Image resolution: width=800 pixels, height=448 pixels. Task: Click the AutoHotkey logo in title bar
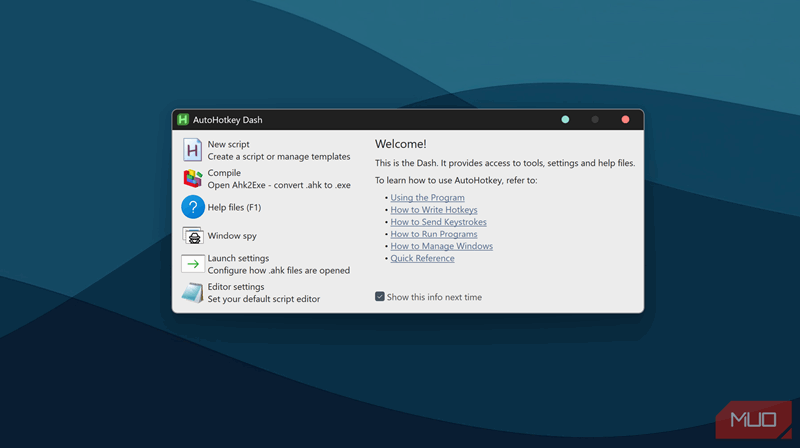tap(183, 120)
